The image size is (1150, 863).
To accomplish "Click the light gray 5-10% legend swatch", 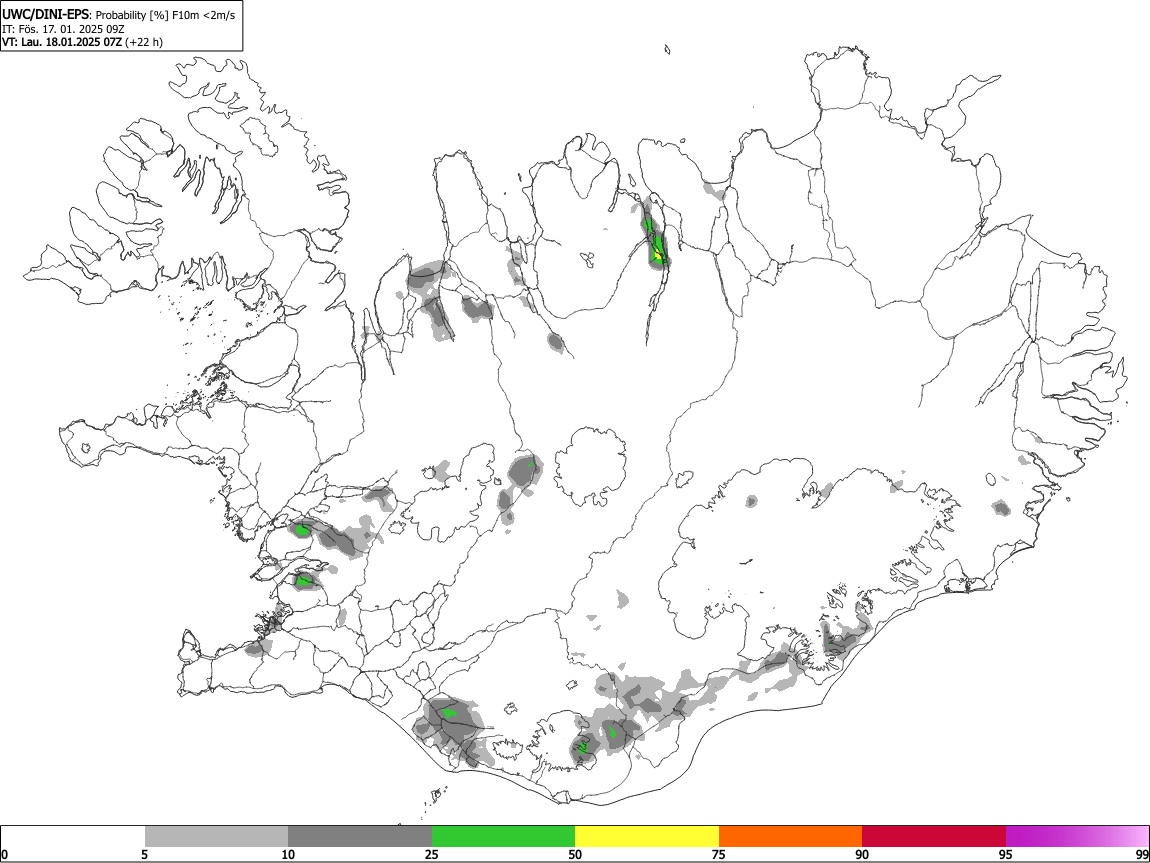I will [216, 836].
